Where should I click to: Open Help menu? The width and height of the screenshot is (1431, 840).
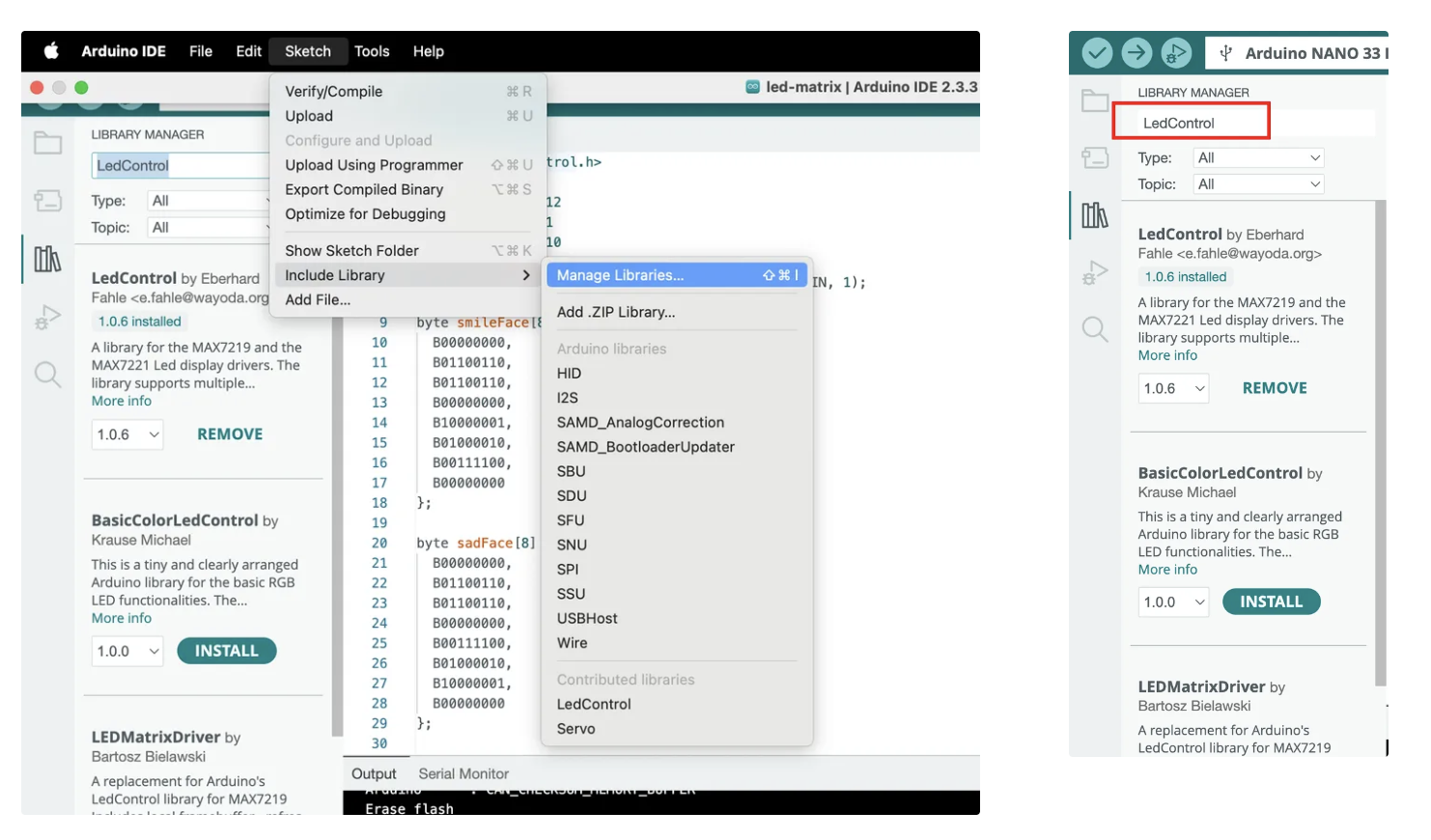[x=429, y=51]
